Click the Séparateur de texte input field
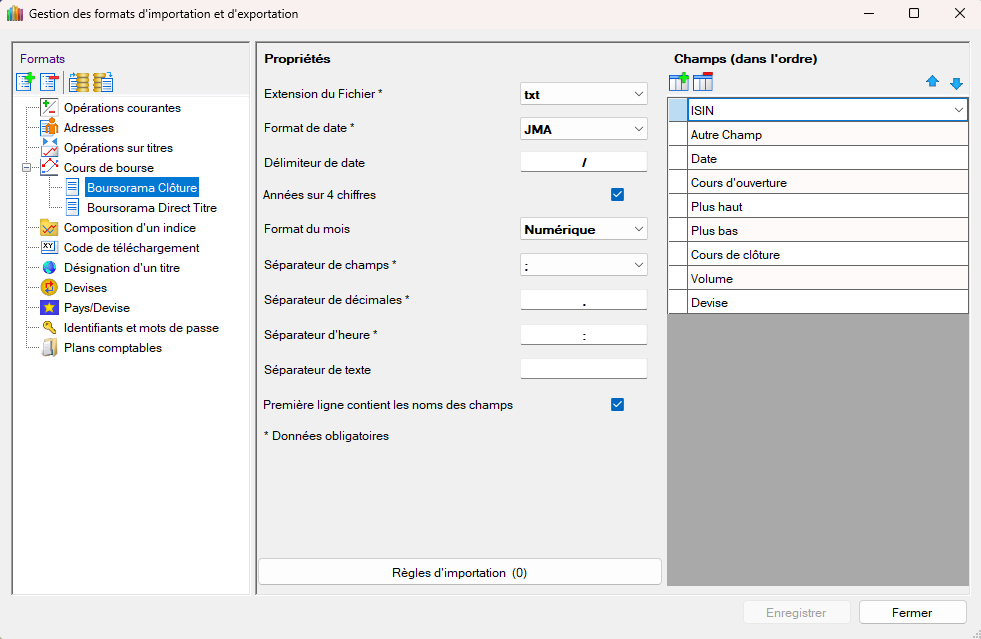981x639 pixels. [x=584, y=370]
